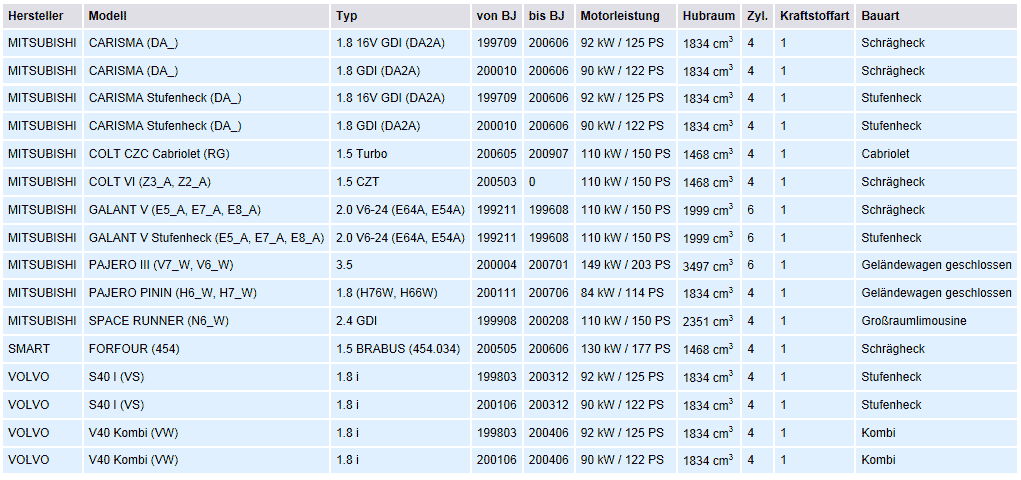
Task: Select the SMART manufacturer cell
Action: 27,349
